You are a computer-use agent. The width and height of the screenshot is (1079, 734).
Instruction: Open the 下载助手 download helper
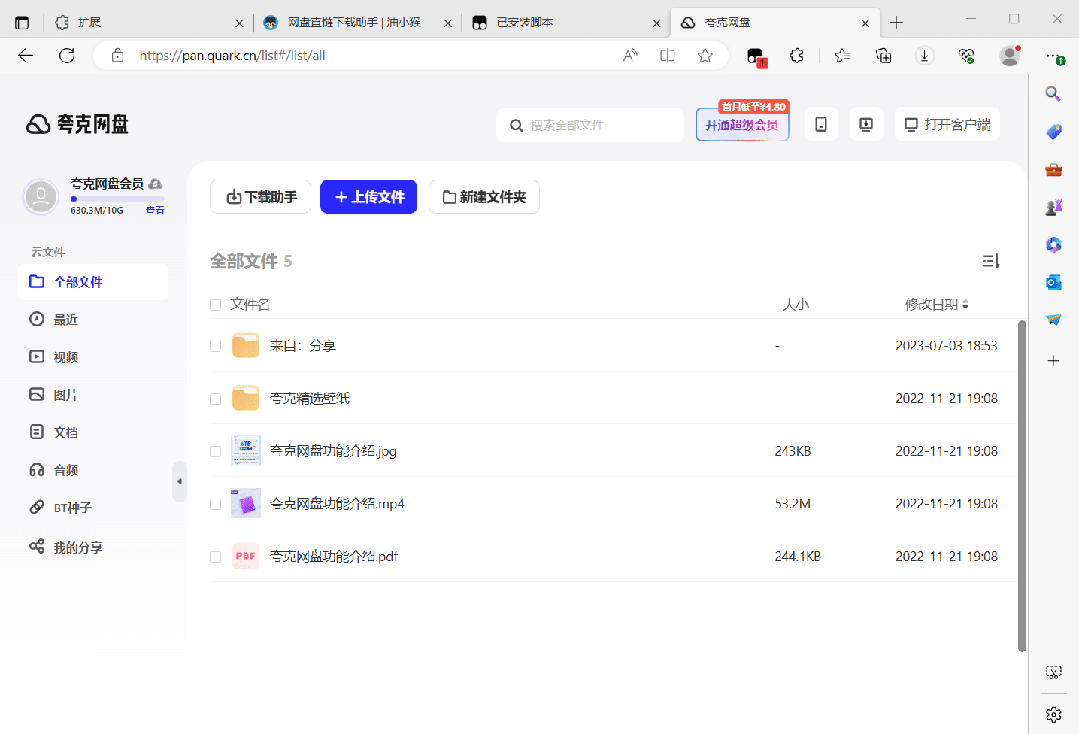(261, 197)
